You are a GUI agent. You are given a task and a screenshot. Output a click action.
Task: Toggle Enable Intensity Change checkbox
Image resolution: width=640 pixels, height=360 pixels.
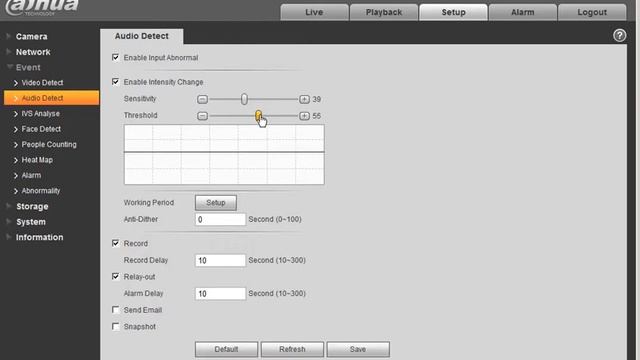(x=116, y=82)
